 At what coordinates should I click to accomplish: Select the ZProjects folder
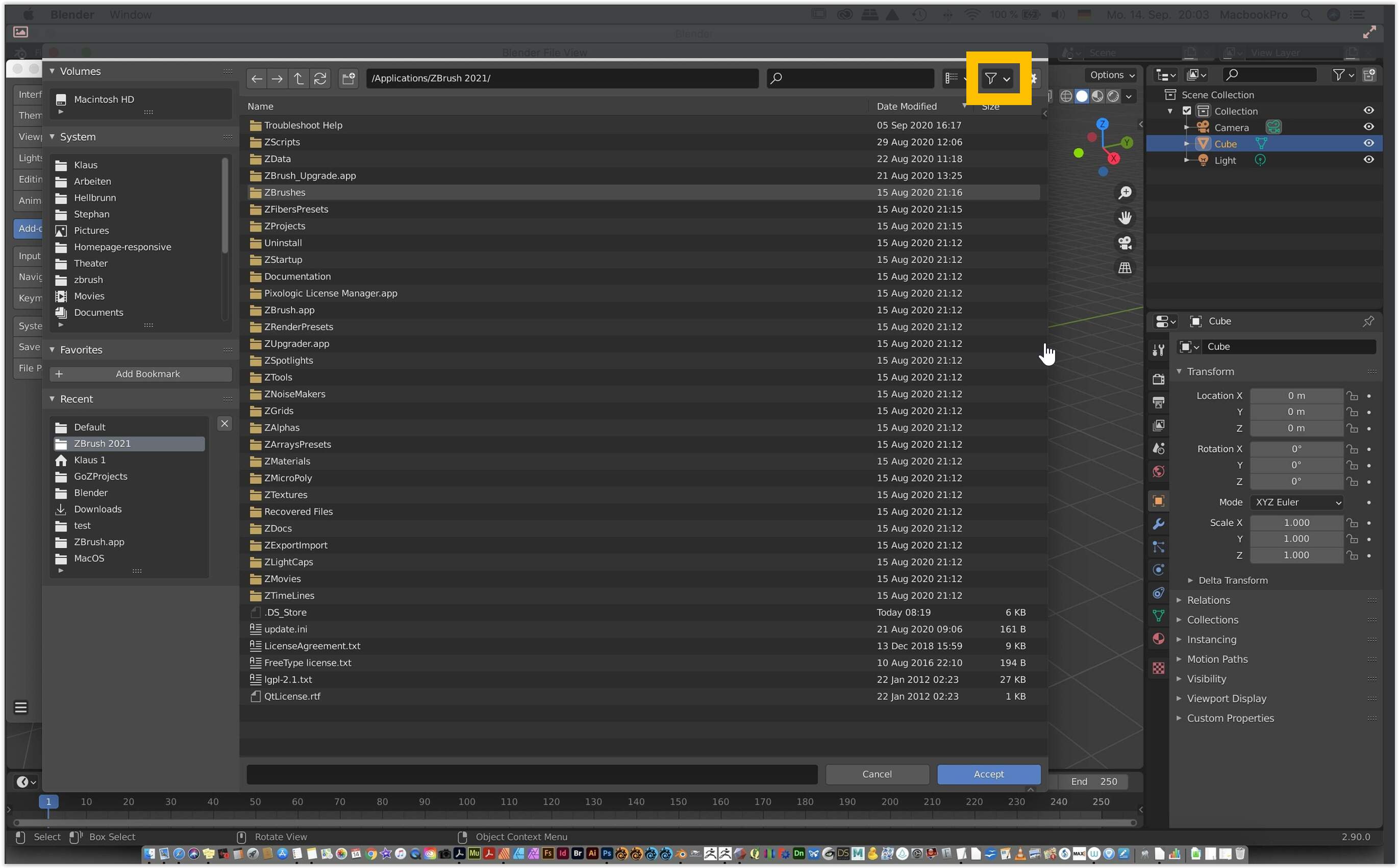point(285,226)
